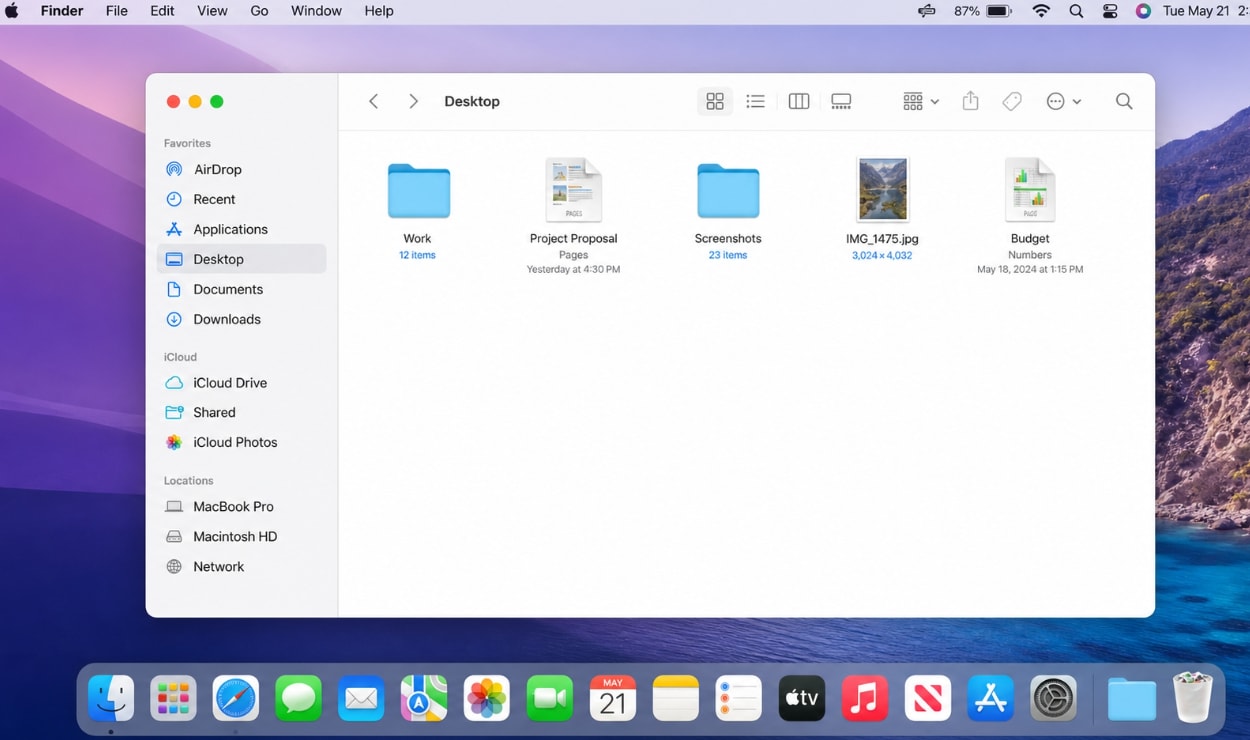Image resolution: width=1250 pixels, height=740 pixels.
Task: Open Notes from the Dock
Action: point(676,698)
